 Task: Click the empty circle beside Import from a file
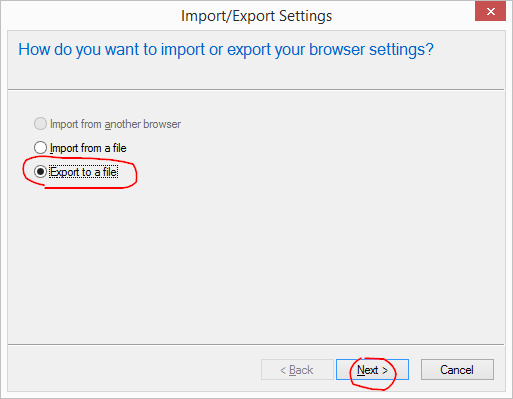tap(40, 148)
